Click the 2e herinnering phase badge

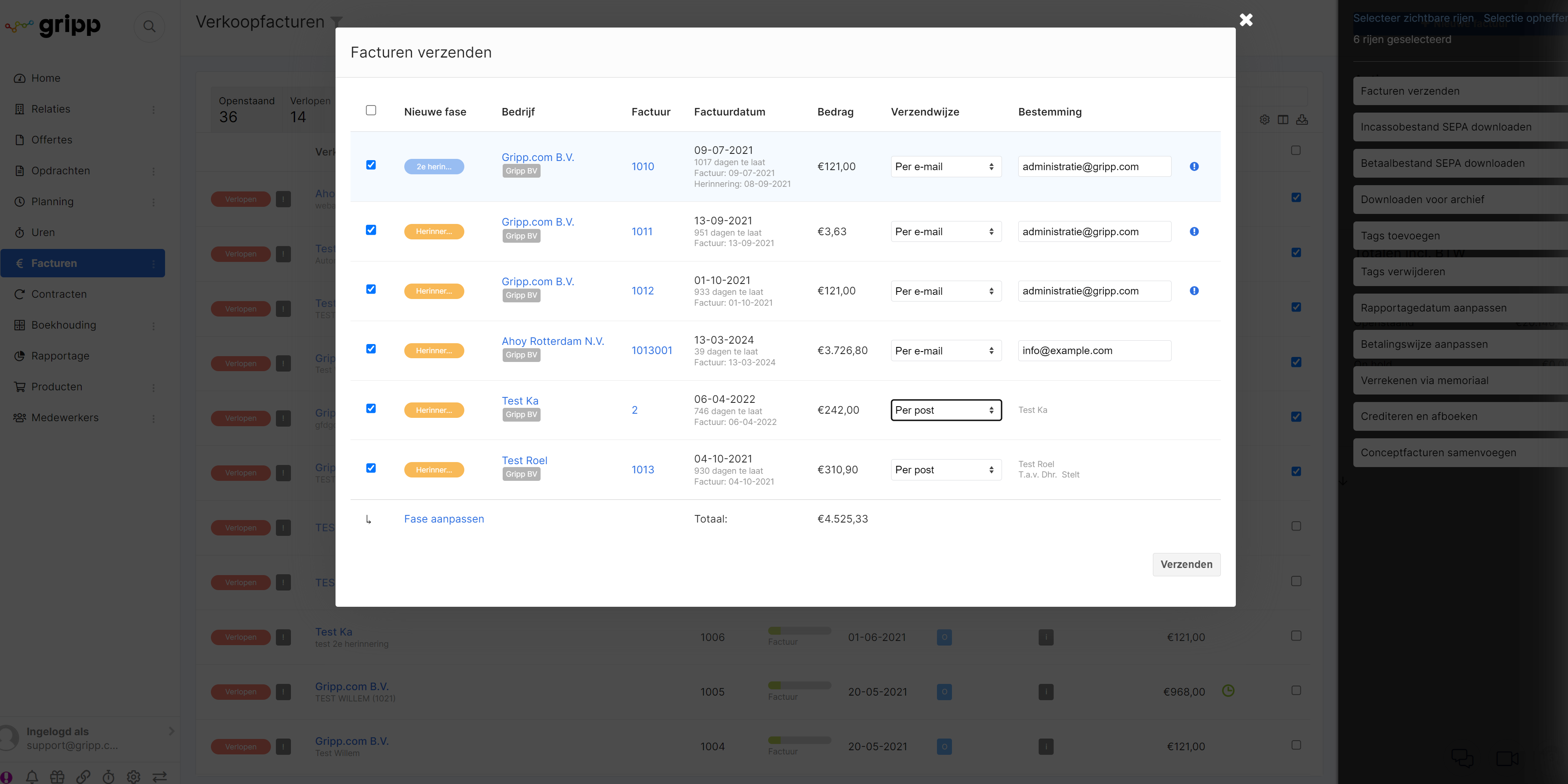pos(434,166)
